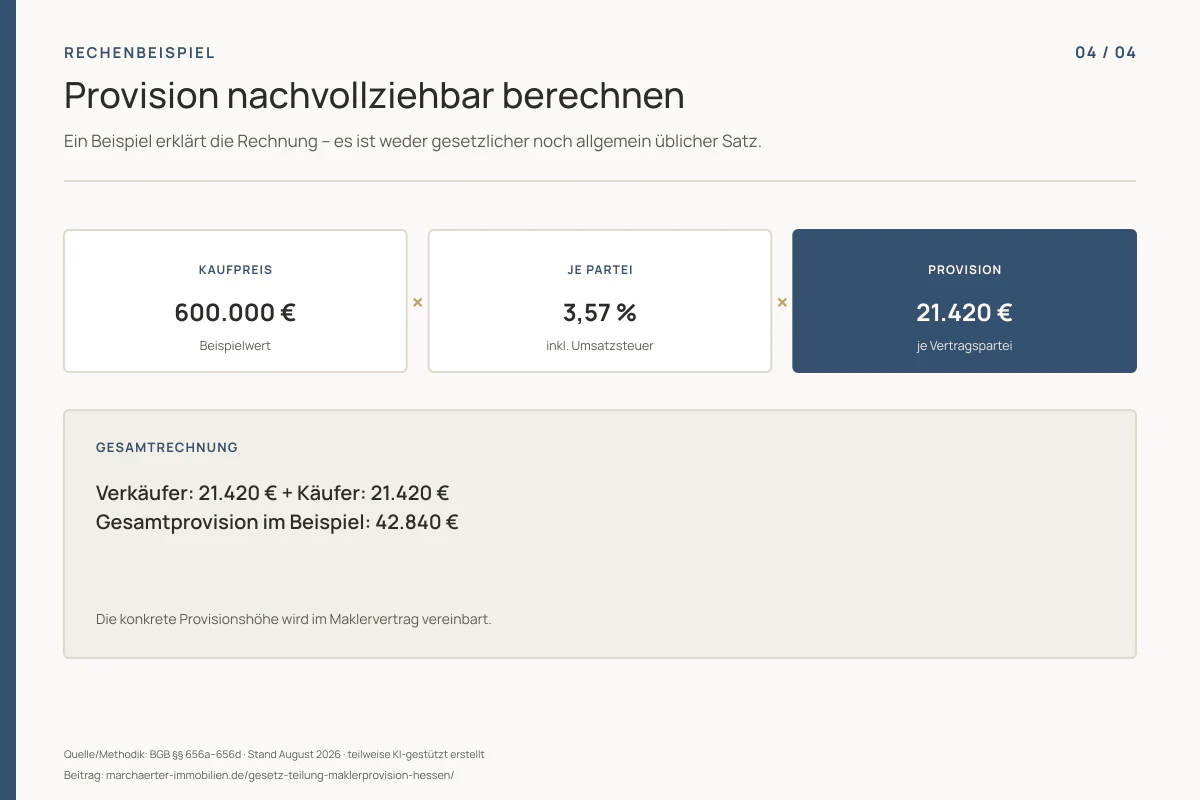Click the Gesamtrechnung section heading
The image size is (1200, 800).
(x=167, y=448)
